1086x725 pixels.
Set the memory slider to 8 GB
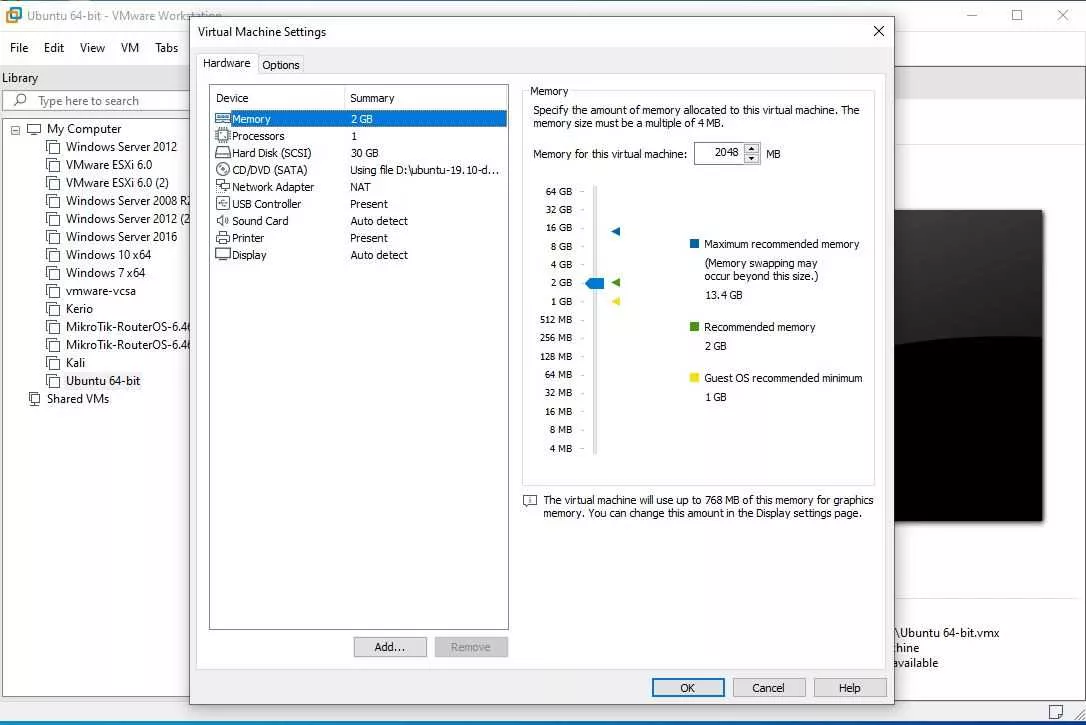pos(595,246)
